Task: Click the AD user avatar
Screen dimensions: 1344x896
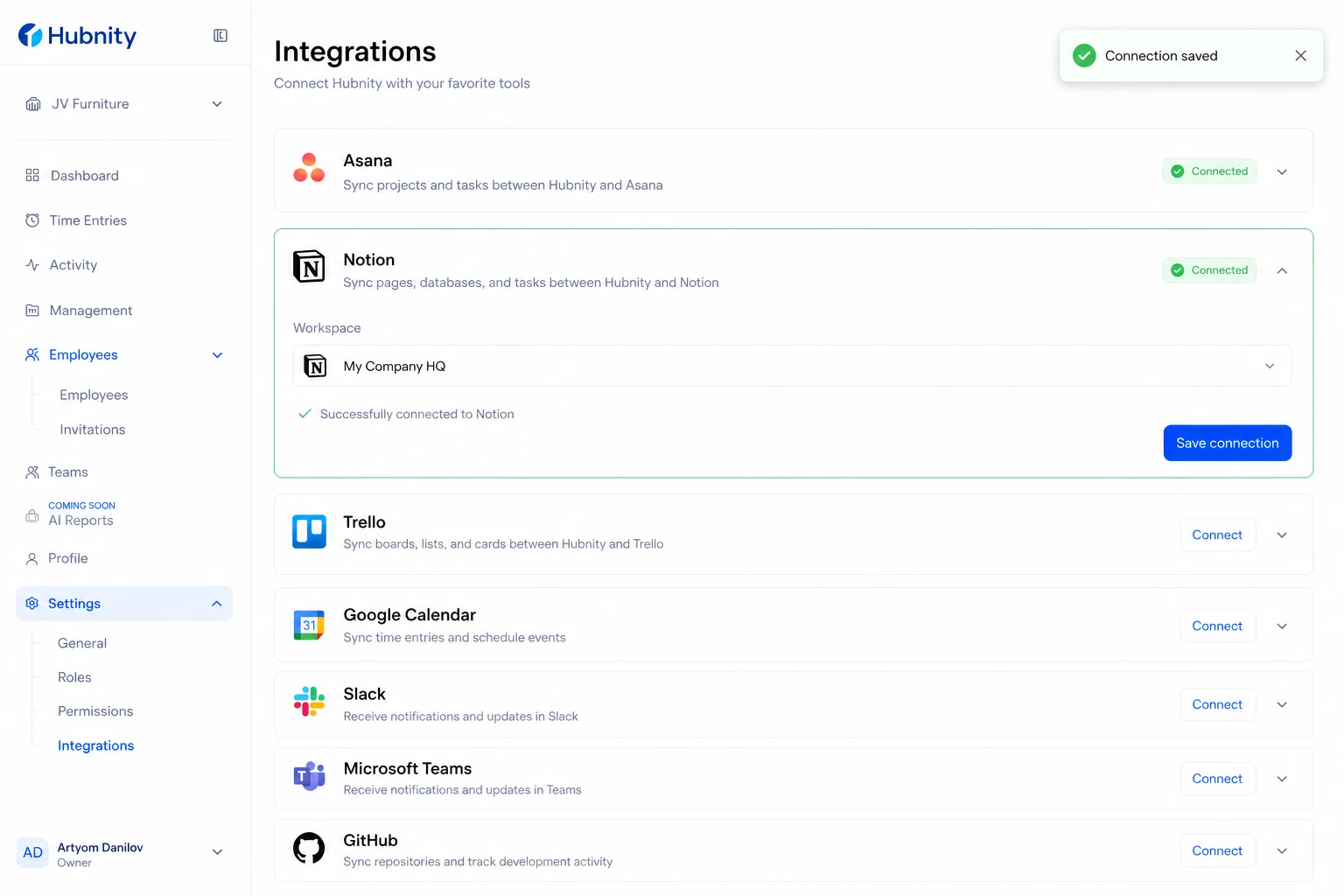Action: click(32, 853)
